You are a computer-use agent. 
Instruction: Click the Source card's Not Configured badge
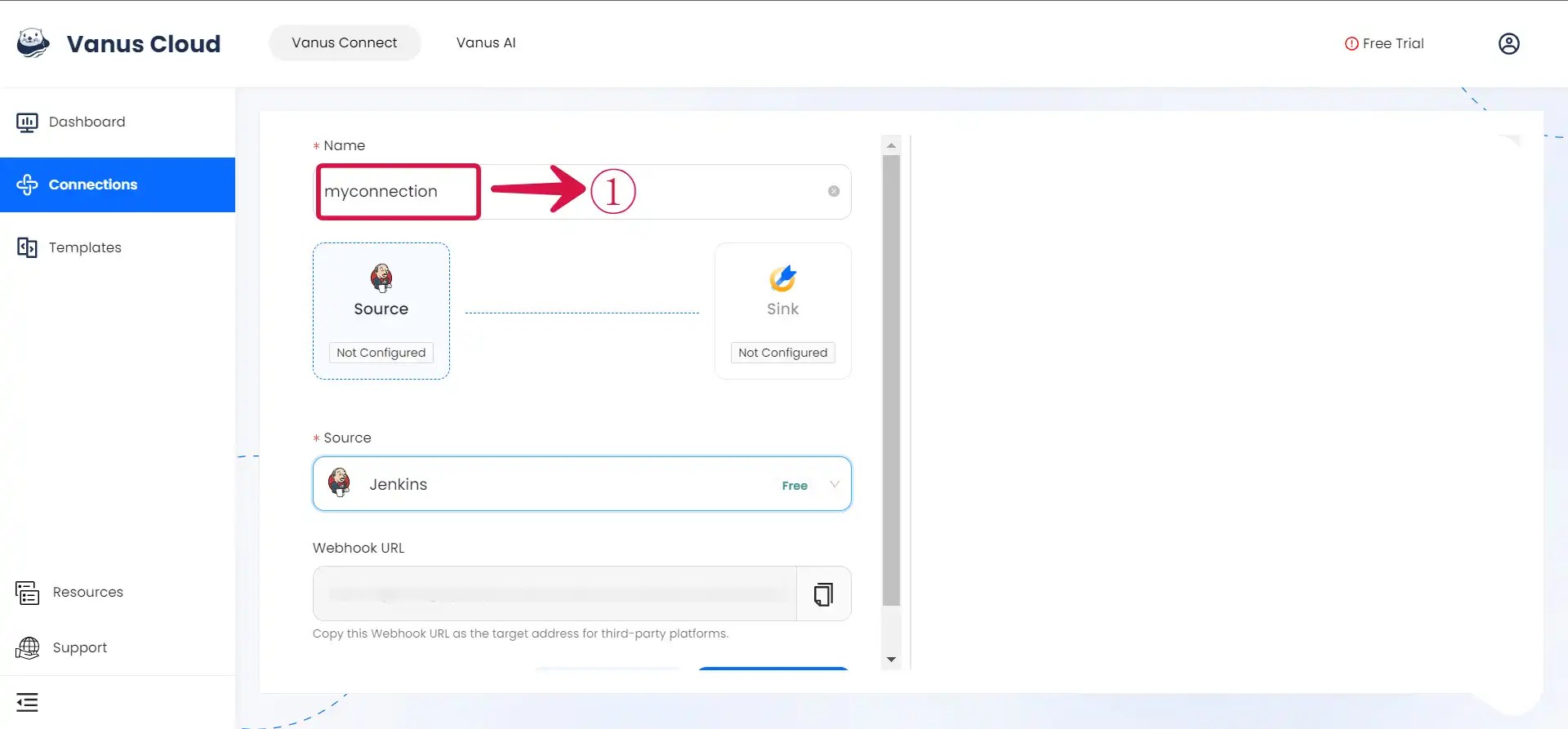coord(381,353)
